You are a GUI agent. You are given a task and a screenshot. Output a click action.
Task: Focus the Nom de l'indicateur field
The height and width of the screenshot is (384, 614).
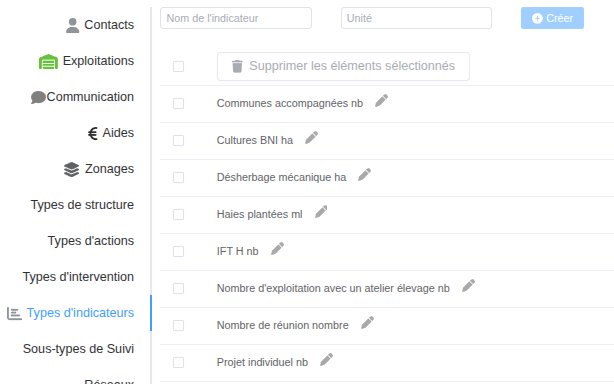[236, 18]
